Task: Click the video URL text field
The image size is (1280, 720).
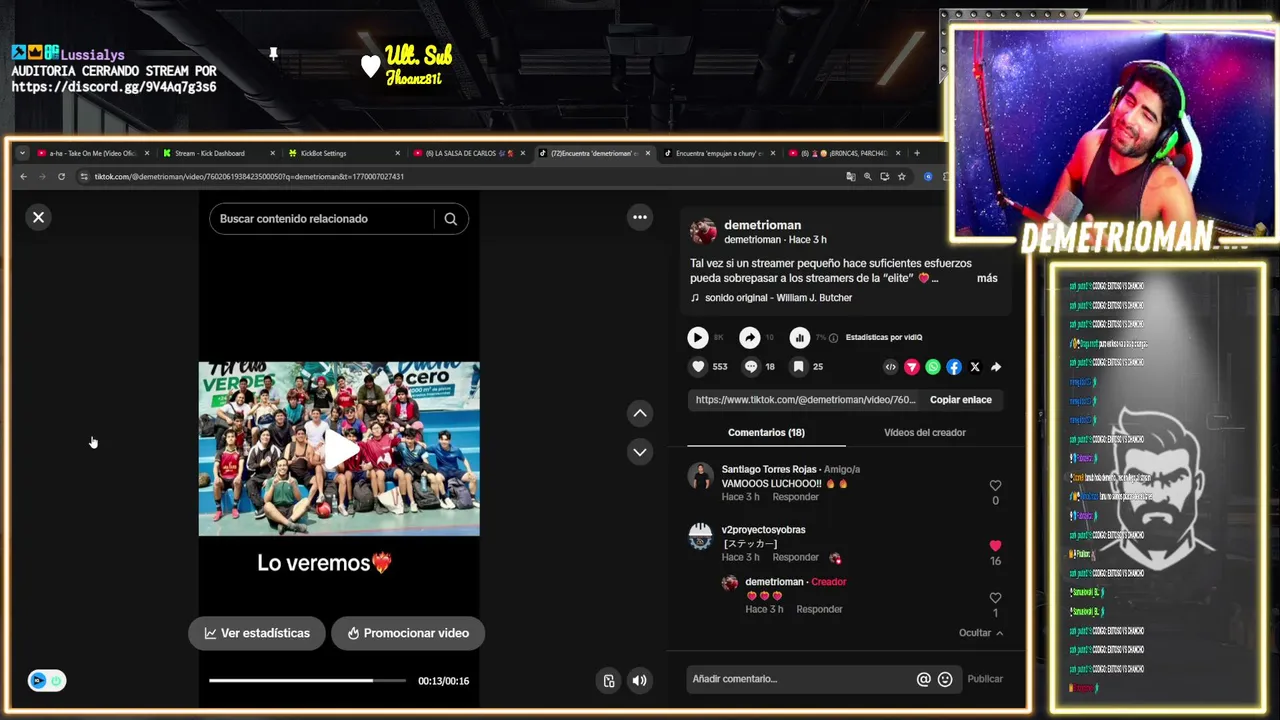Action: pos(805,400)
